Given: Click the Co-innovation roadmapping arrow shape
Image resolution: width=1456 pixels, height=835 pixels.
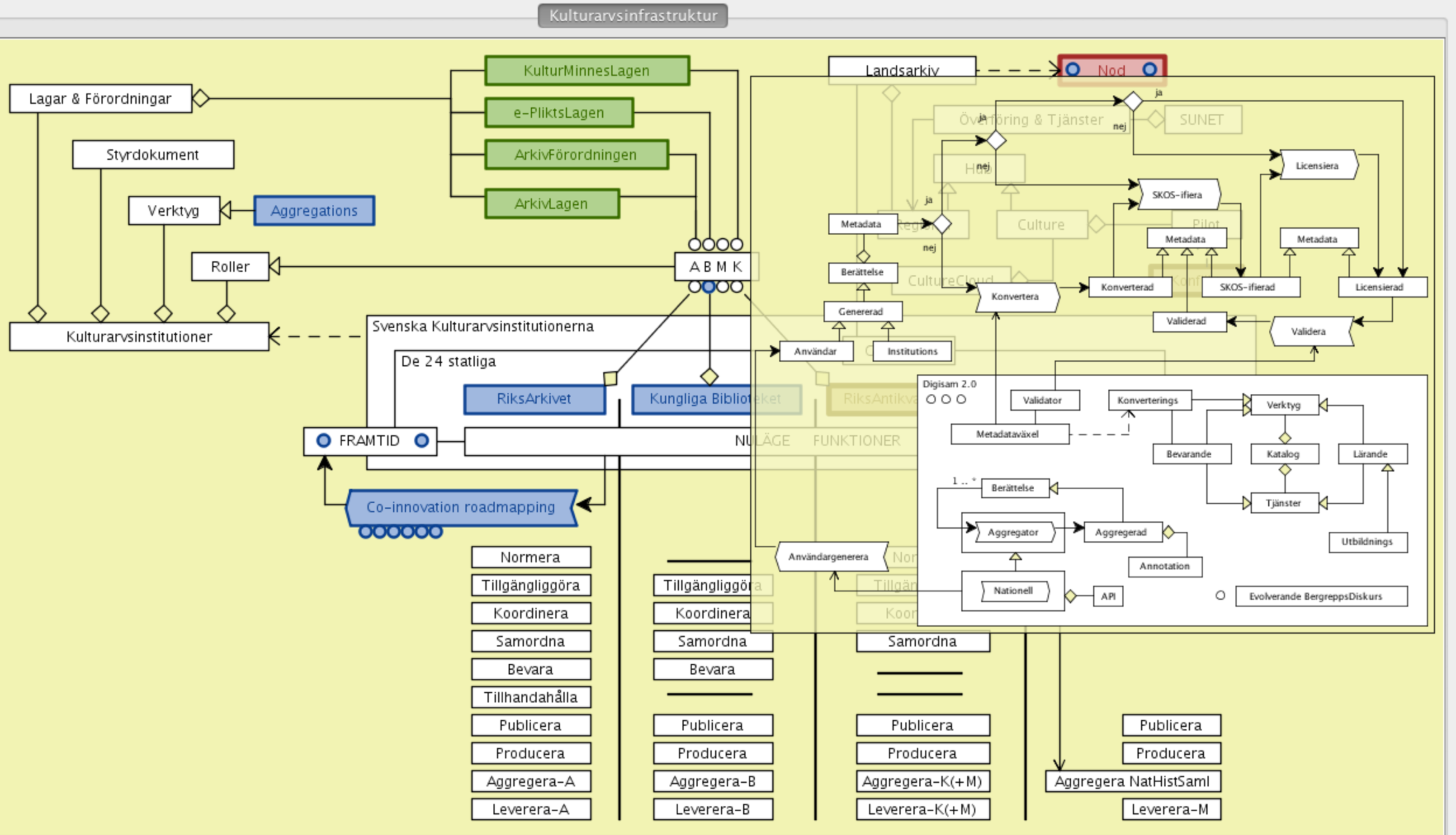Looking at the screenshot, I should point(461,507).
